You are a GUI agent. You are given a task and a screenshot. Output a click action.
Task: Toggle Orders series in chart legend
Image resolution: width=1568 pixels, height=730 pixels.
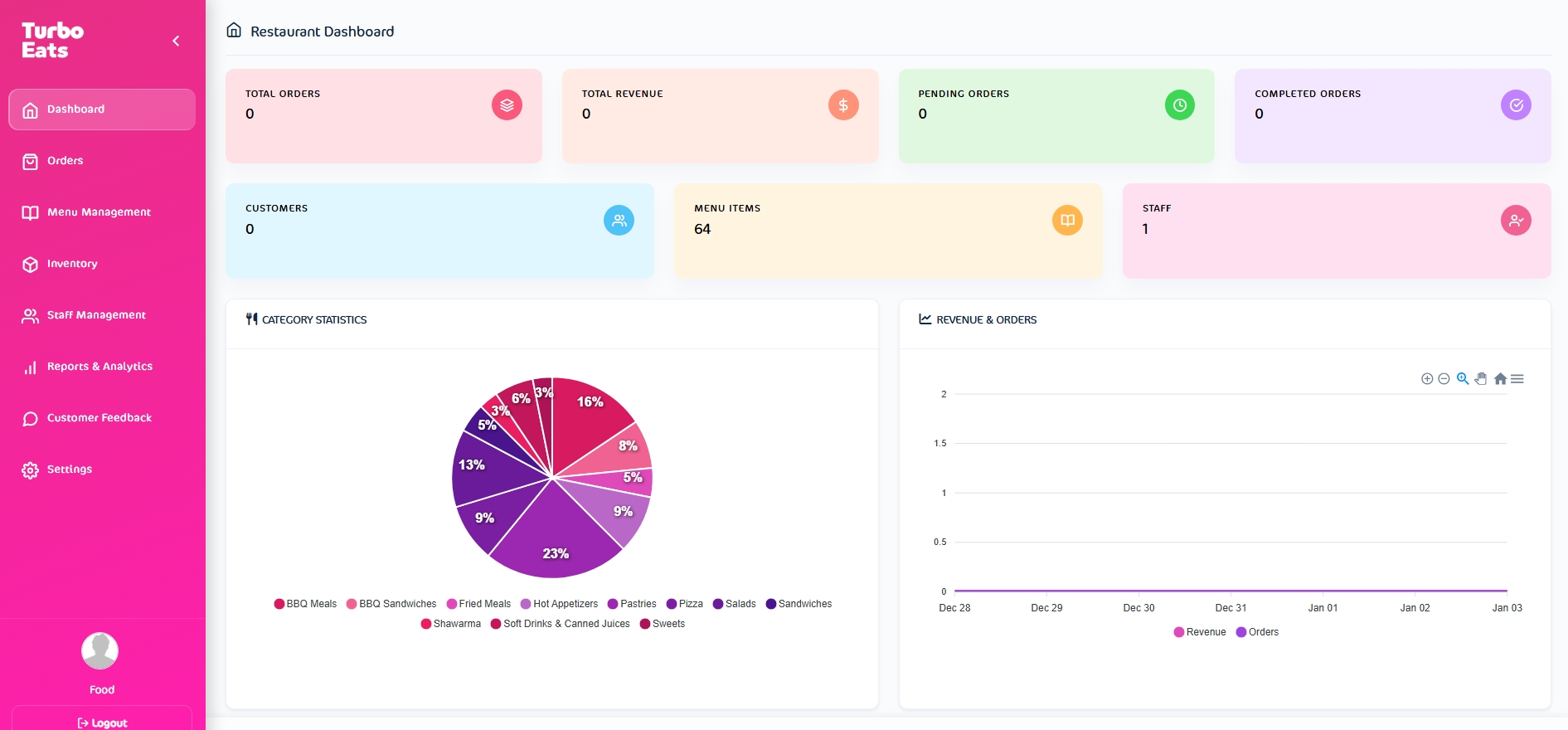(x=1257, y=632)
